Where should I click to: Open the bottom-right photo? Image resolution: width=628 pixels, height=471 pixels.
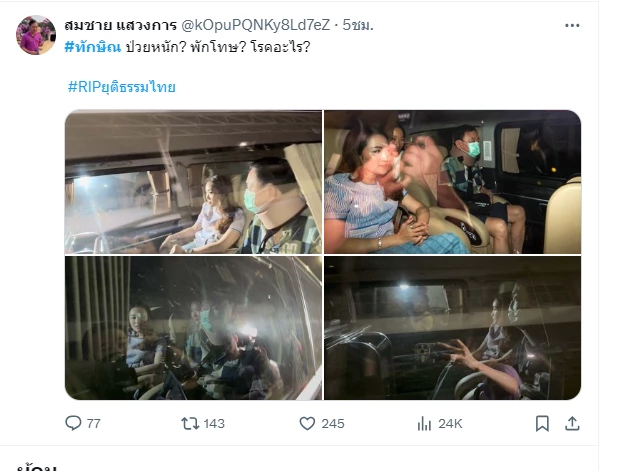452,328
